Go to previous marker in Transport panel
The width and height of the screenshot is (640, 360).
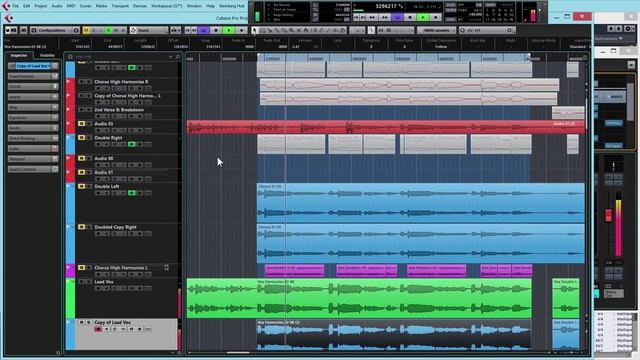coord(357,17)
